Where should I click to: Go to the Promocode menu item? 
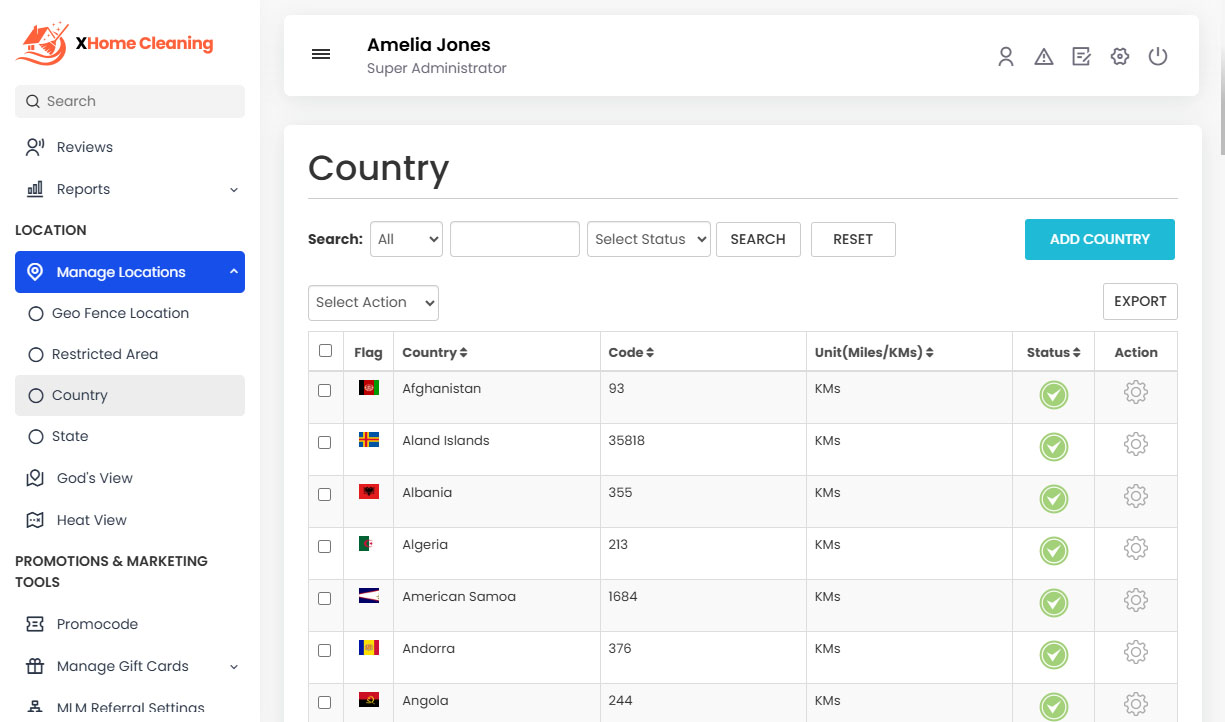coord(97,624)
